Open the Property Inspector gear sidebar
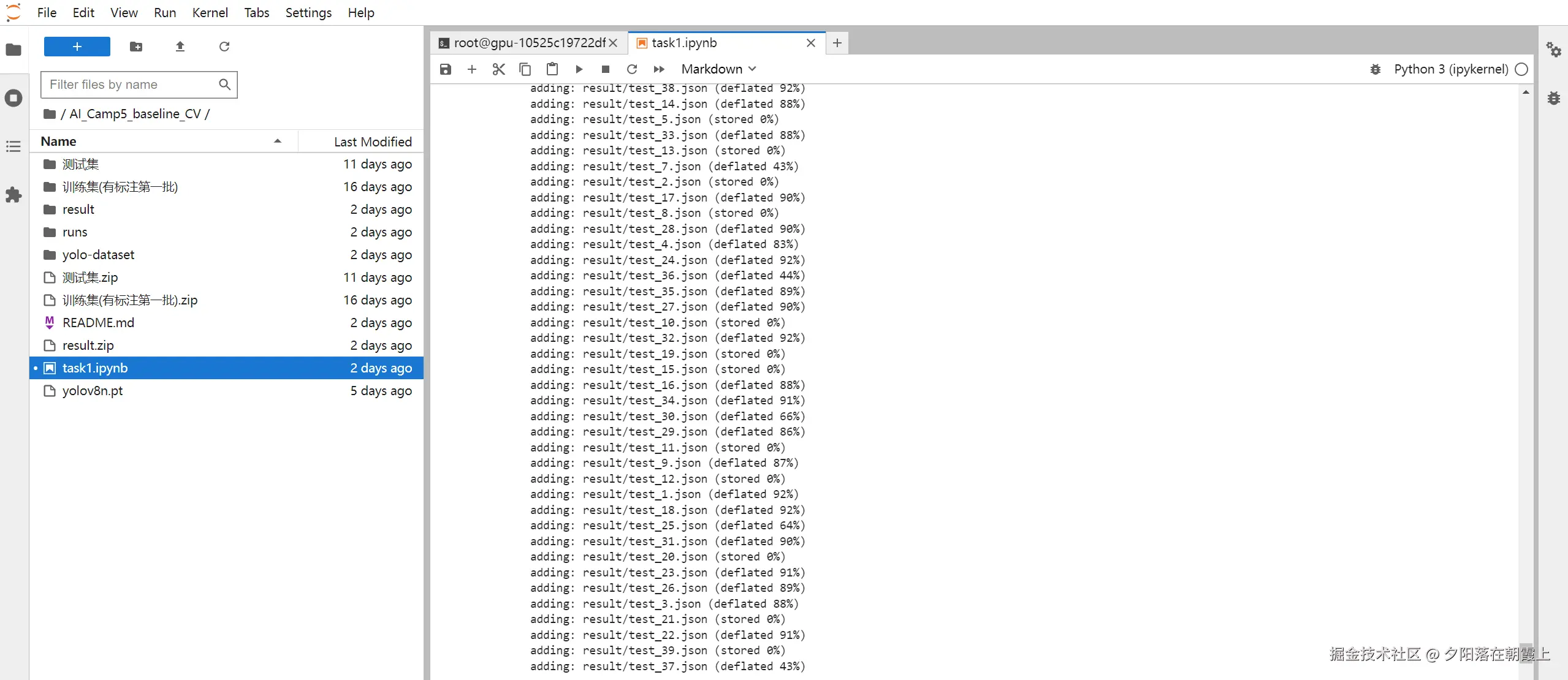1568x680 pixels. [x=1553, y=50]
